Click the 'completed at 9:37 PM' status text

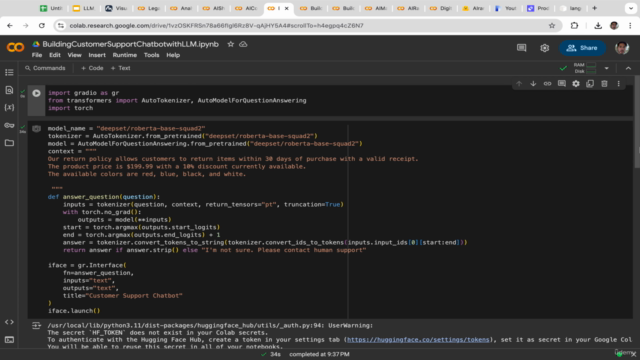(319, 354)
